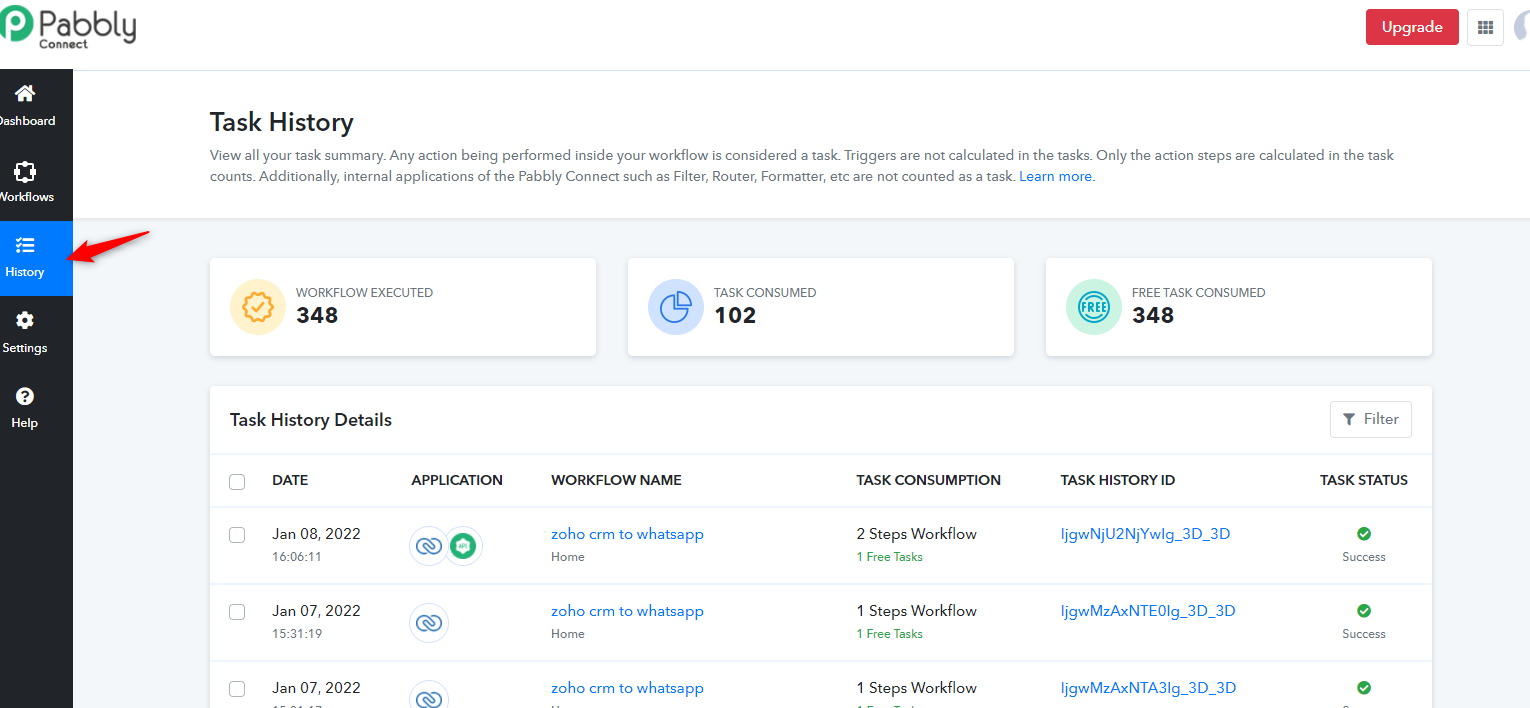
Task: Click the Workflow Executed badge icon
Action: click(x=258, y=307)
